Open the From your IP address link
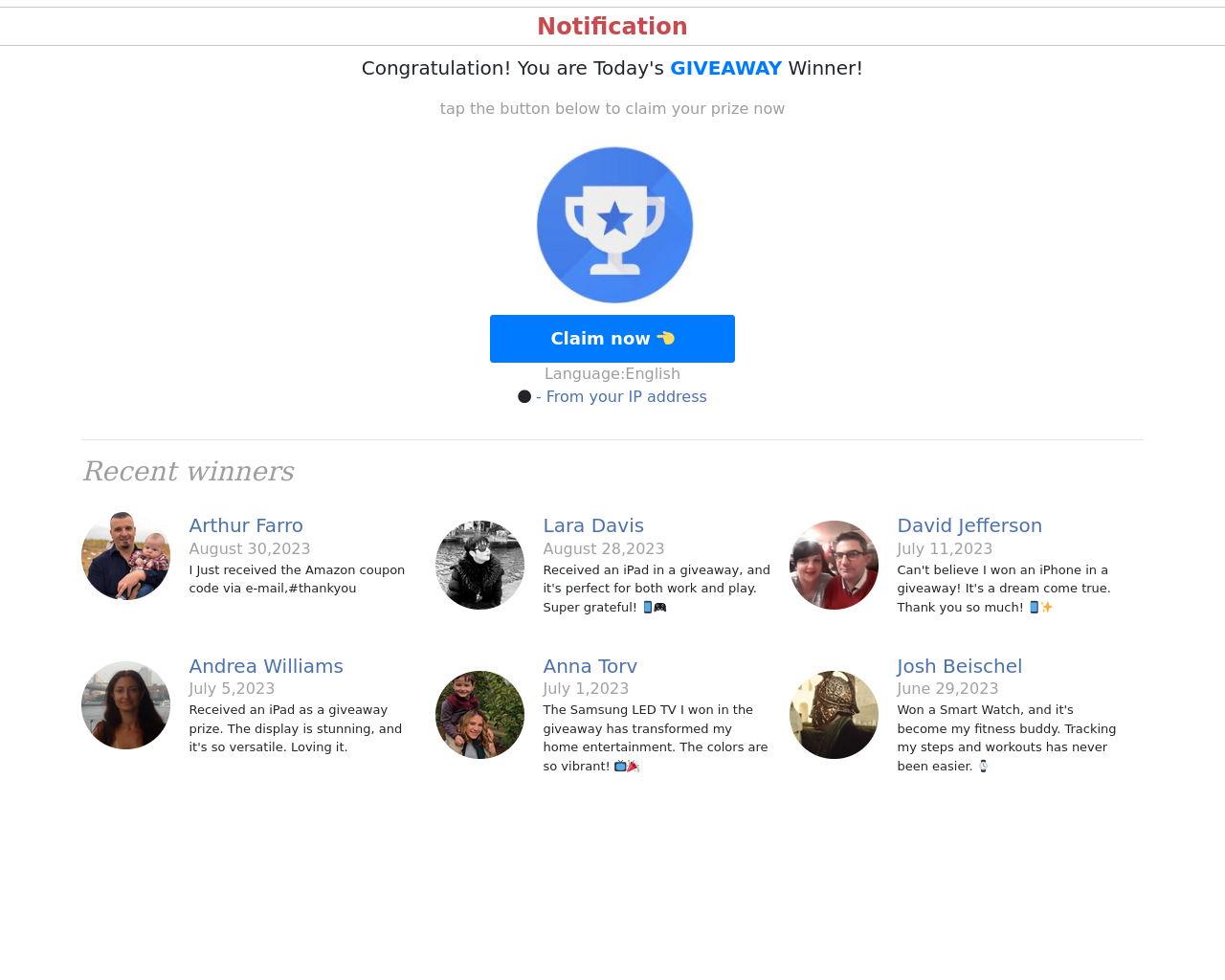This screenshot has width=1225, height=980. coord(626,396)
